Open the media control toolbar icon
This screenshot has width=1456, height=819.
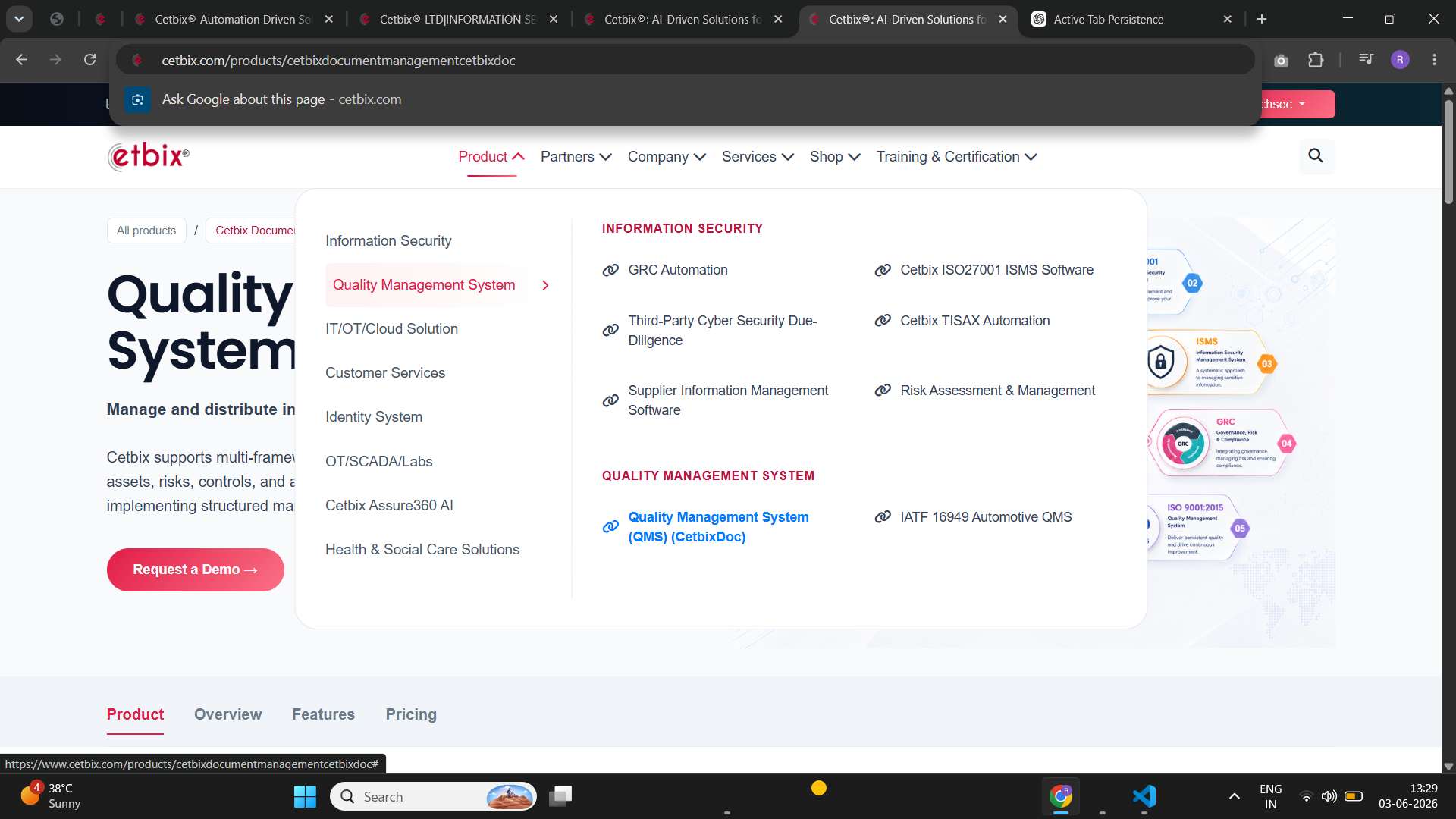1366,60
